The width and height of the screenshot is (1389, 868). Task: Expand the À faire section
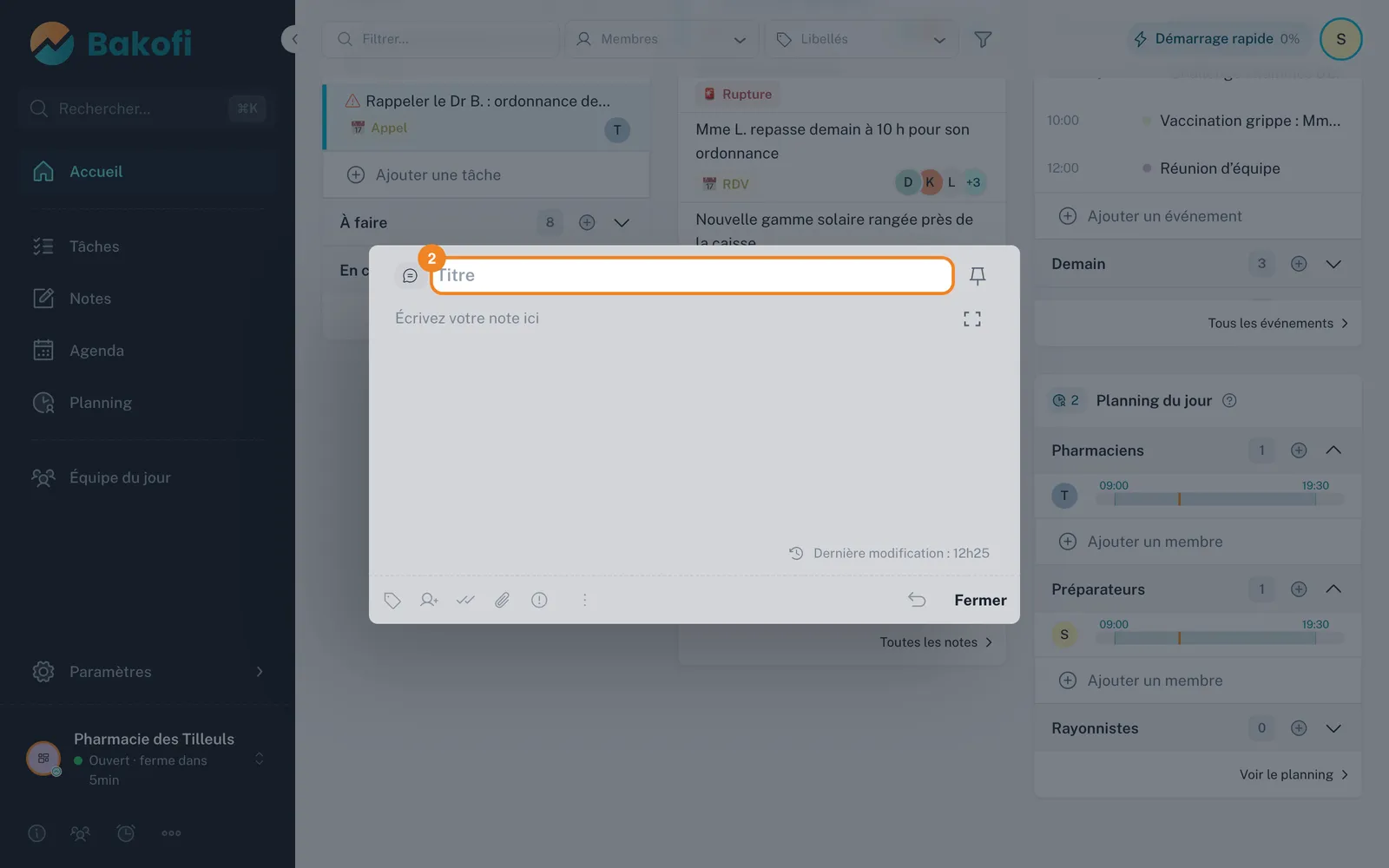click(x=622, y=222)
